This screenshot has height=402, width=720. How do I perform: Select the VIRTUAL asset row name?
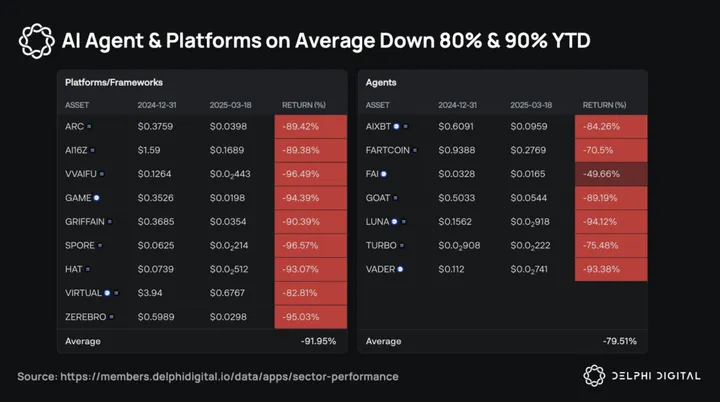[x=83, y=293]
